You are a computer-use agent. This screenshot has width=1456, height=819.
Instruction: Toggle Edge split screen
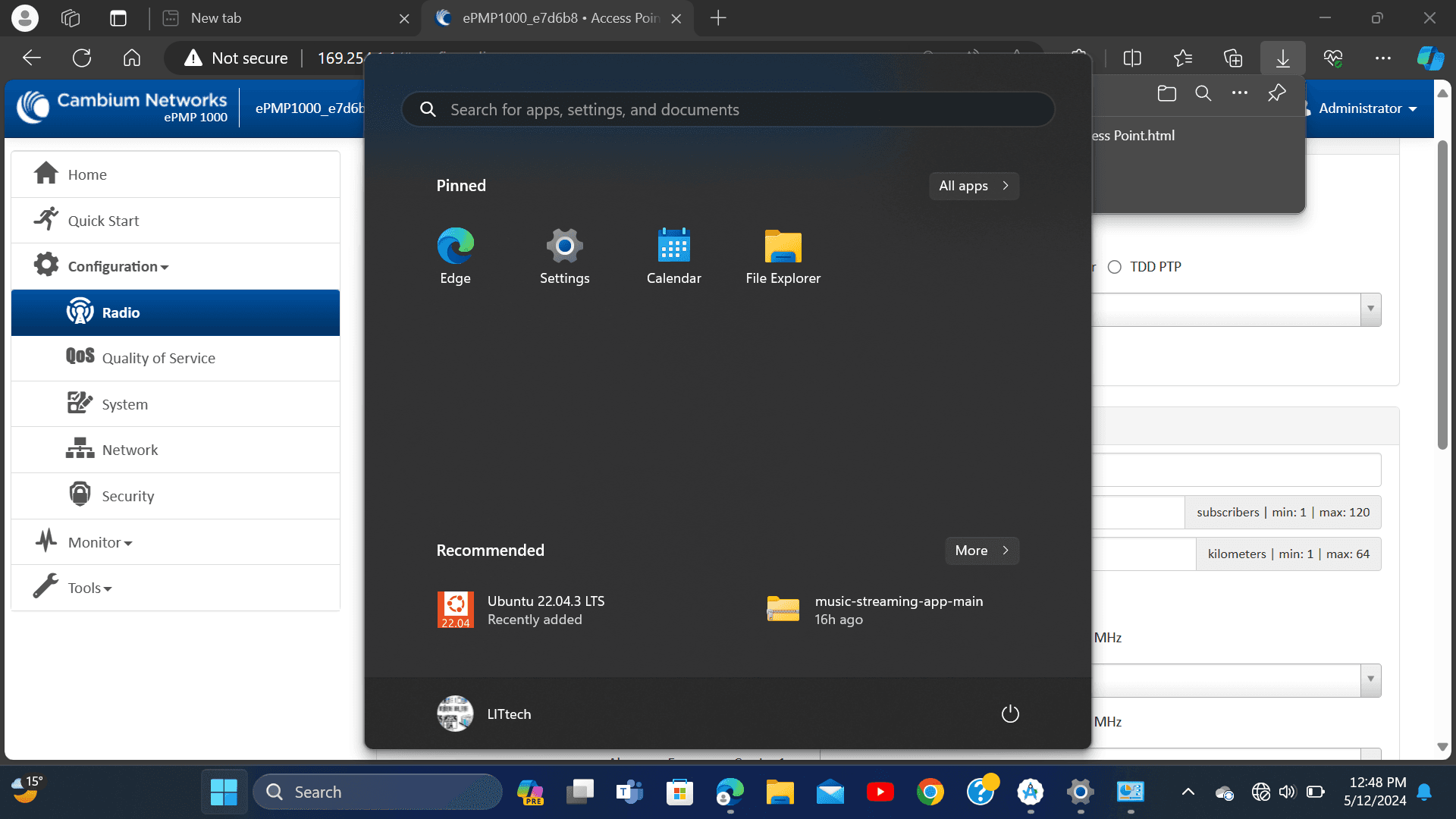(x=1132, y=58)
